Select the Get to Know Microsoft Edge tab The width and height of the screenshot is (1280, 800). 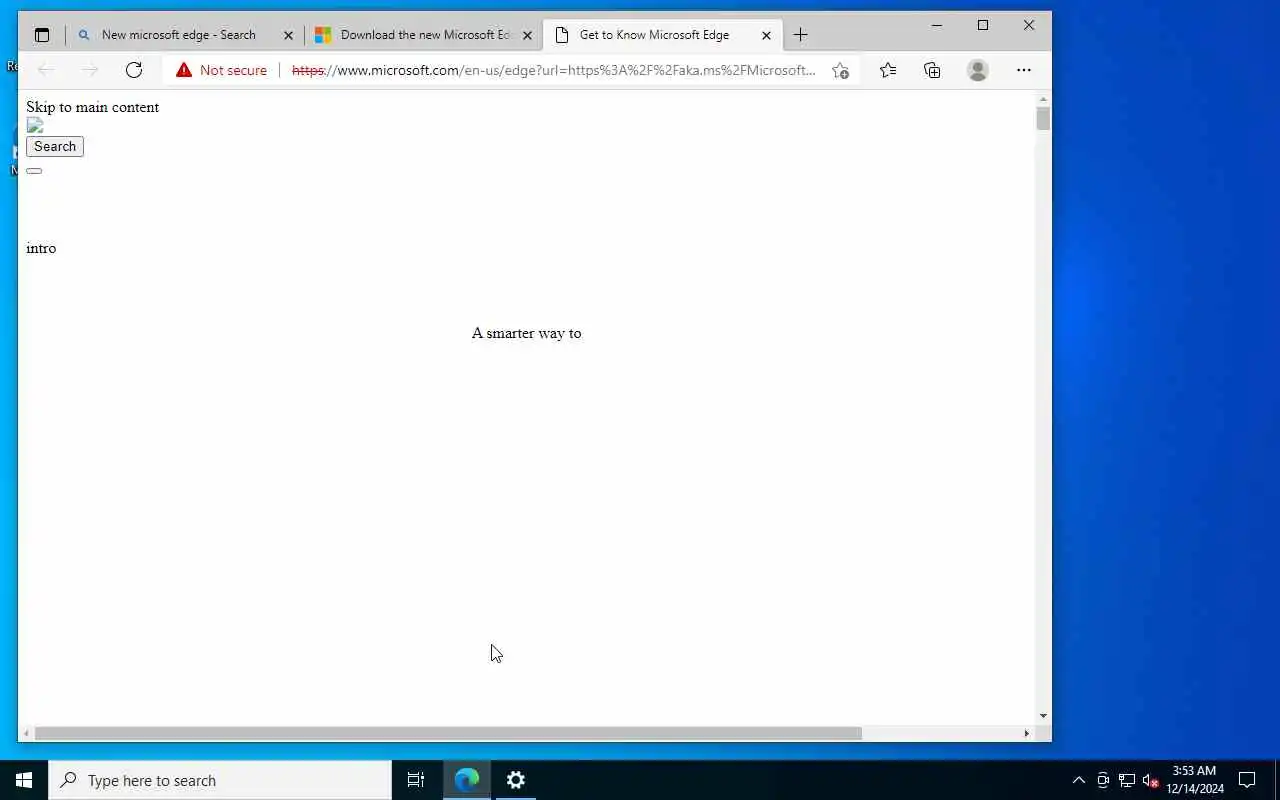[662, 35]
